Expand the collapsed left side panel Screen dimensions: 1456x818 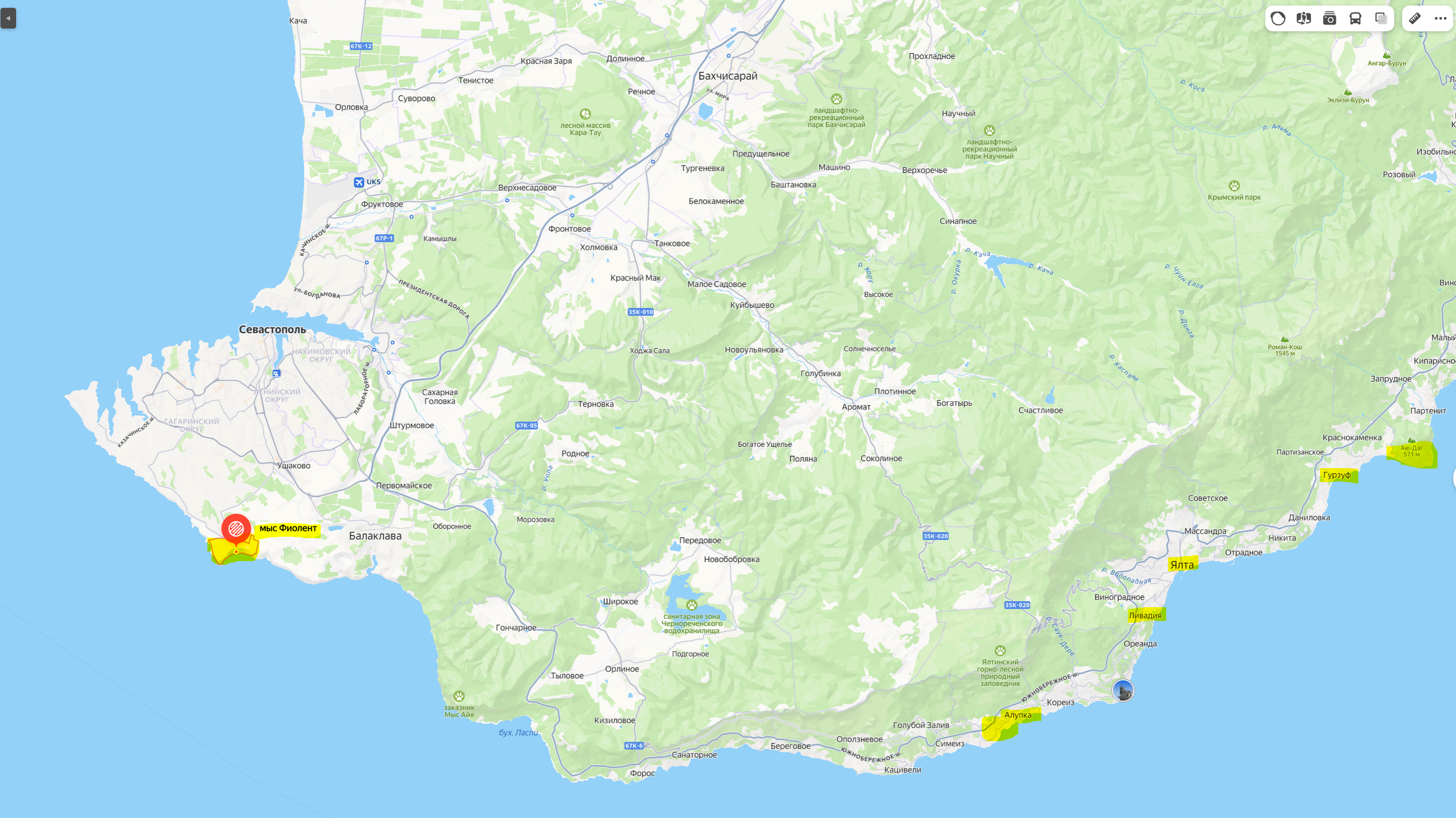[x=8, y=18]
